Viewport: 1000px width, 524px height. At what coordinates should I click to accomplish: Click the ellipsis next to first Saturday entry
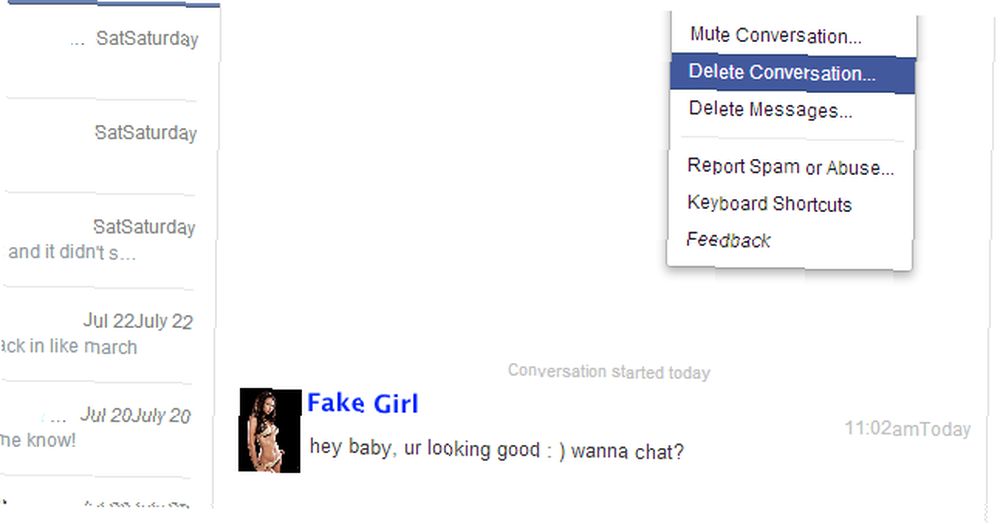point(77,42)
